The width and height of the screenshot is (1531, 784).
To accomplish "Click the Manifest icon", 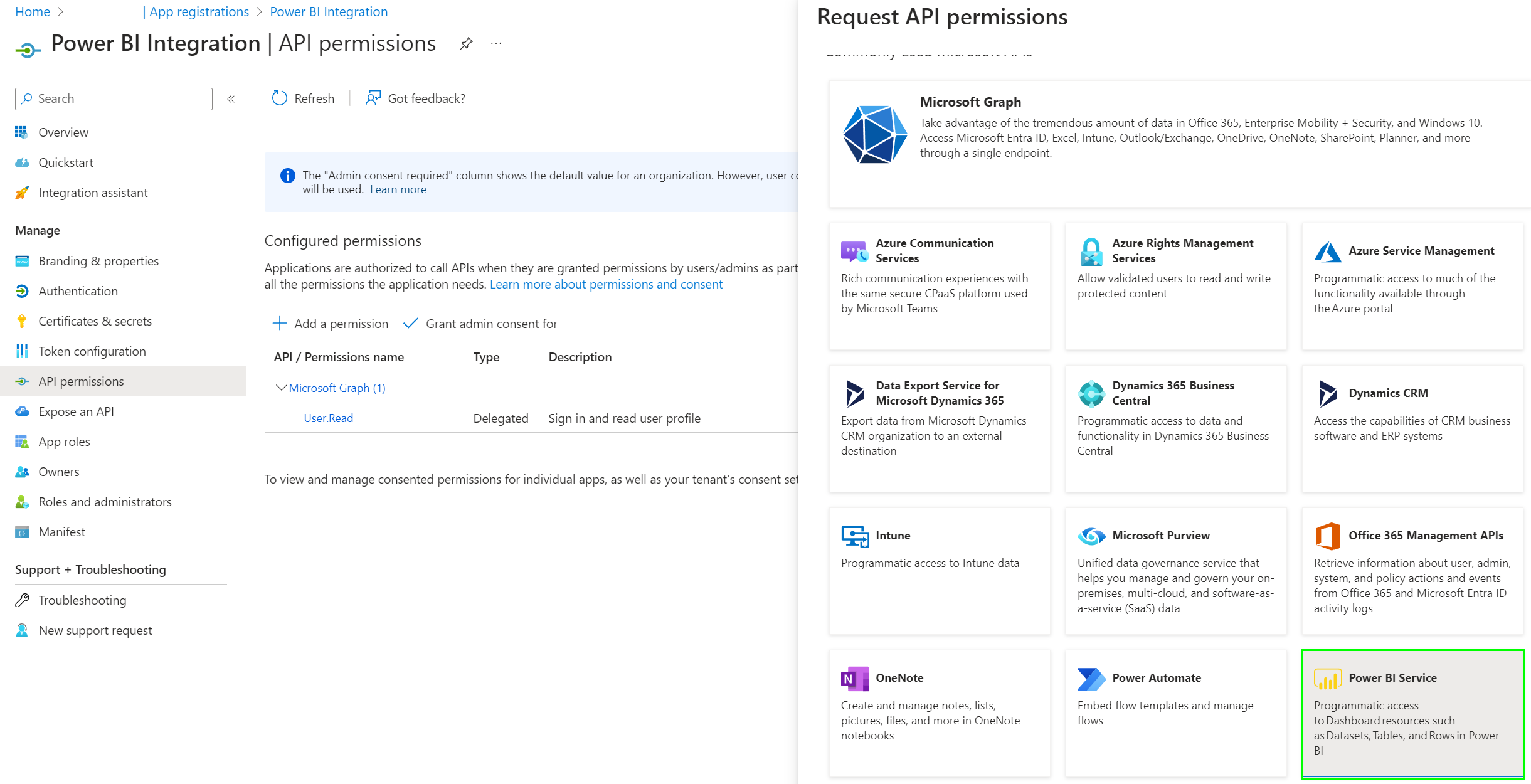I will [x=22, y=532].
